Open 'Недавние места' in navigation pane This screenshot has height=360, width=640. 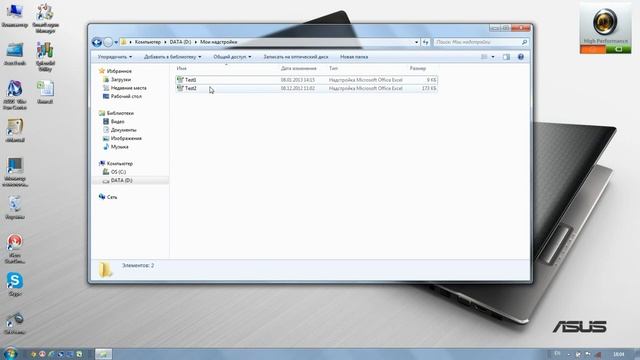click(x=129, y=88)
